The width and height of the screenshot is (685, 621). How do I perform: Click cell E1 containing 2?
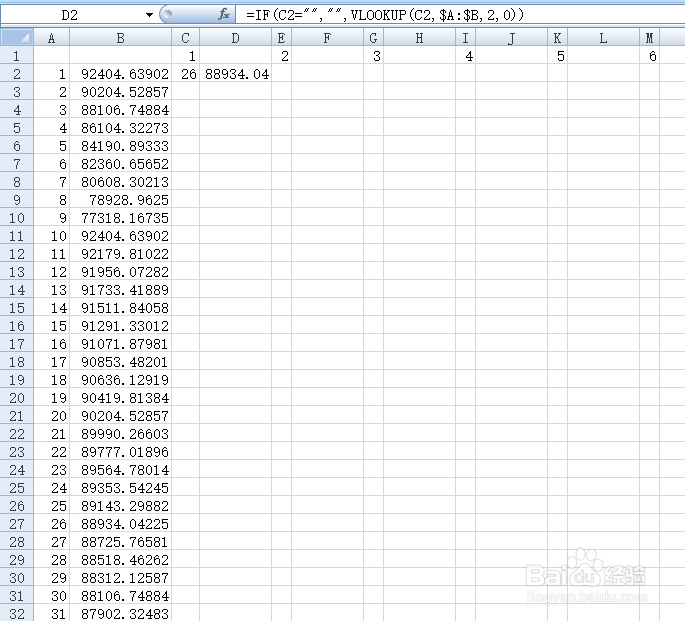tap(281, 56)
